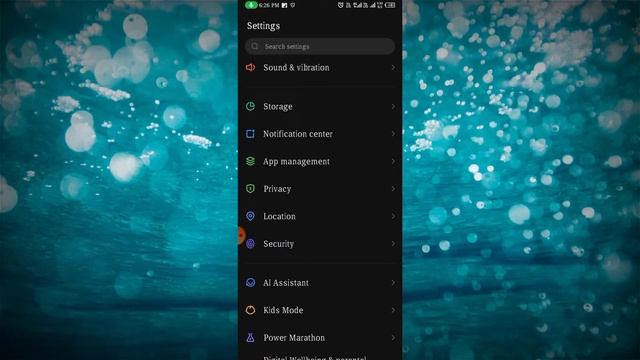Screen dimensions: 640x360
Task: Click the AI Assistant icon
Action: 250,282
